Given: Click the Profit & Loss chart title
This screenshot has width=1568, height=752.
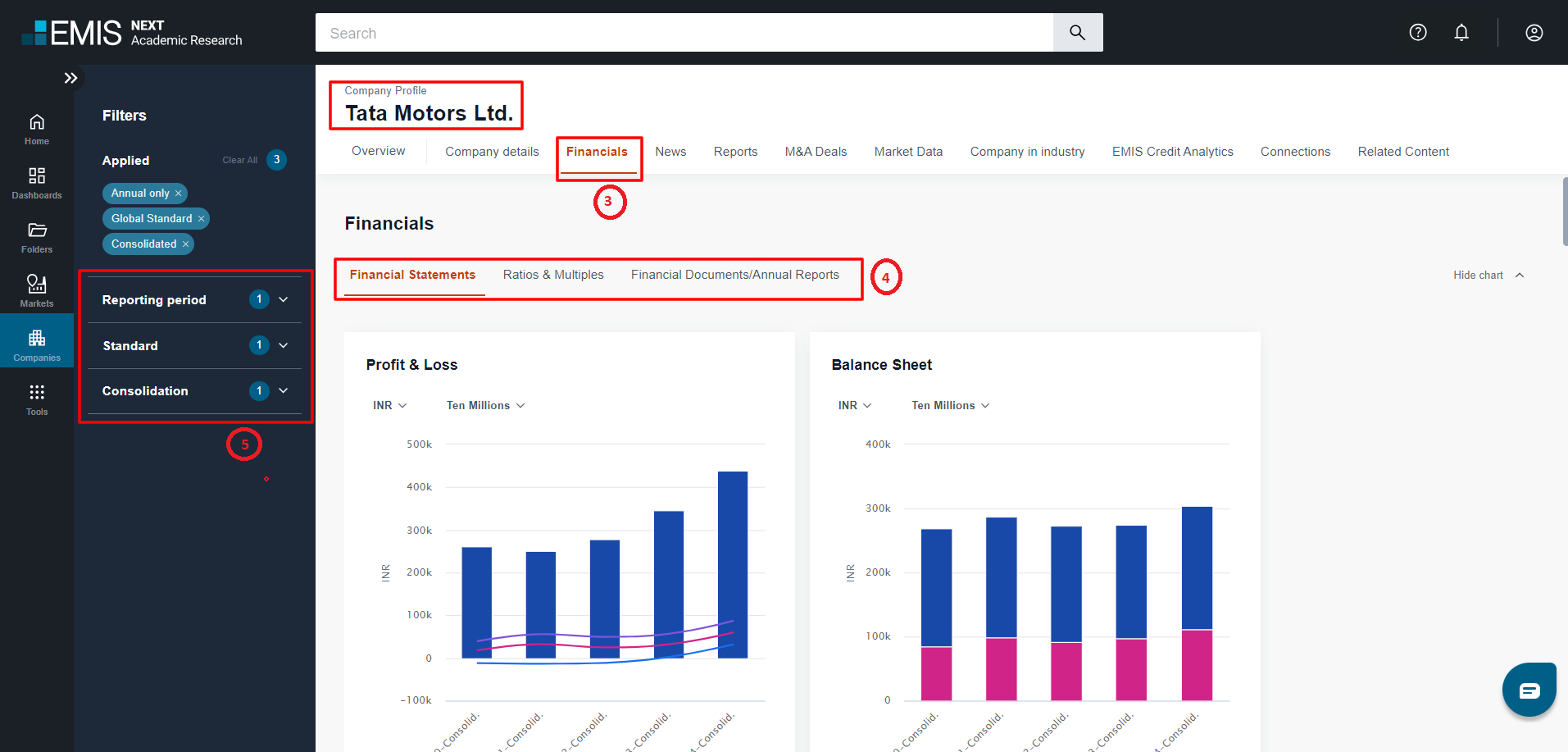Looking at the screenshot, I should (x=411, y=365).
